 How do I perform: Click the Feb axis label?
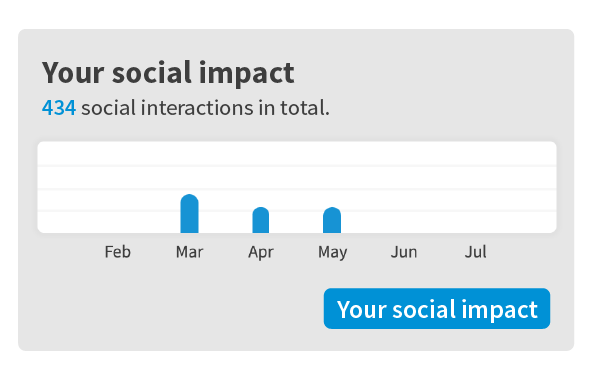point(118,252)
